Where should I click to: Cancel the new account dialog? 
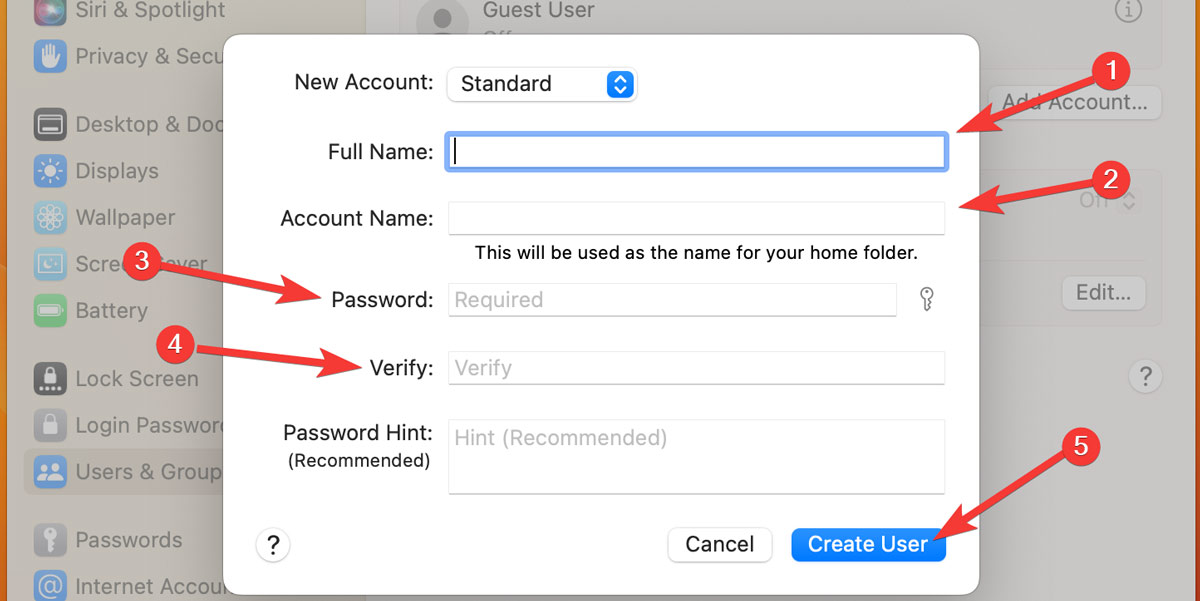(719, 544)
